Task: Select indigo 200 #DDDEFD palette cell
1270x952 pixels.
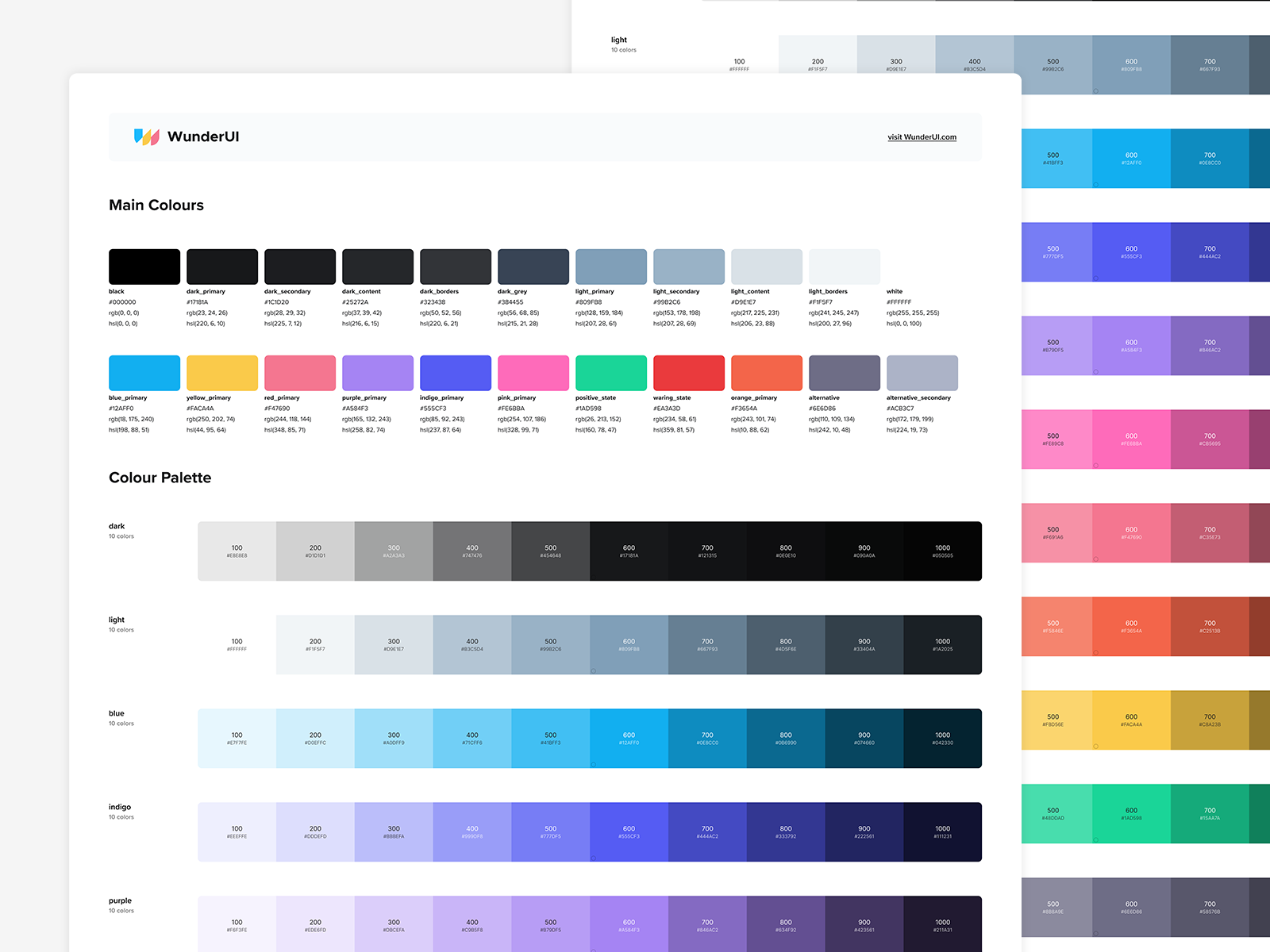Action: point(315,832)
